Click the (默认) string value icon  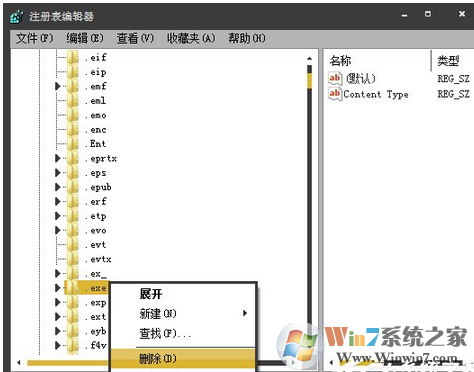335,78
